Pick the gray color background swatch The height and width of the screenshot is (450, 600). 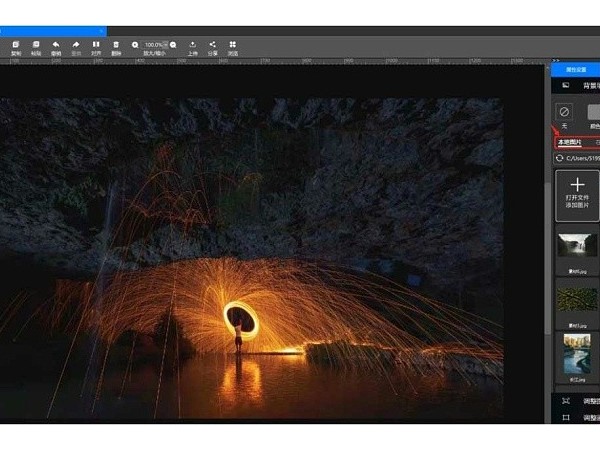pyautogui.click(x=594, y=112)
